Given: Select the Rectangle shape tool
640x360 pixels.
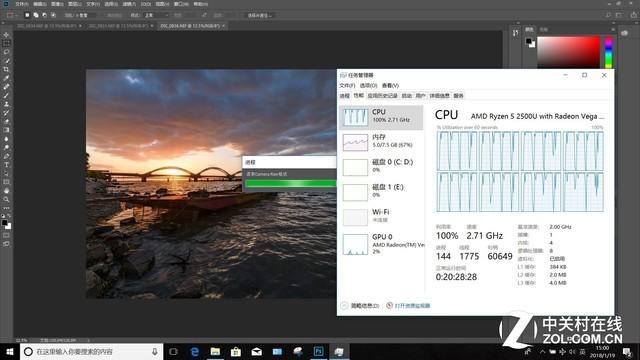Looking at the screenshot, I should click(6, 182).
